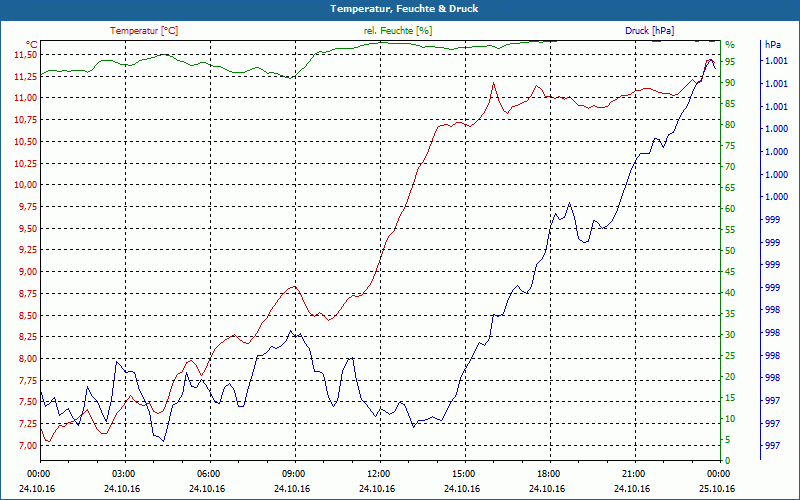Image resolution: width=800 pixels, height=500 pixels.
Task: Click the green "55" humidity axis value
Action: tap(730, 230)
